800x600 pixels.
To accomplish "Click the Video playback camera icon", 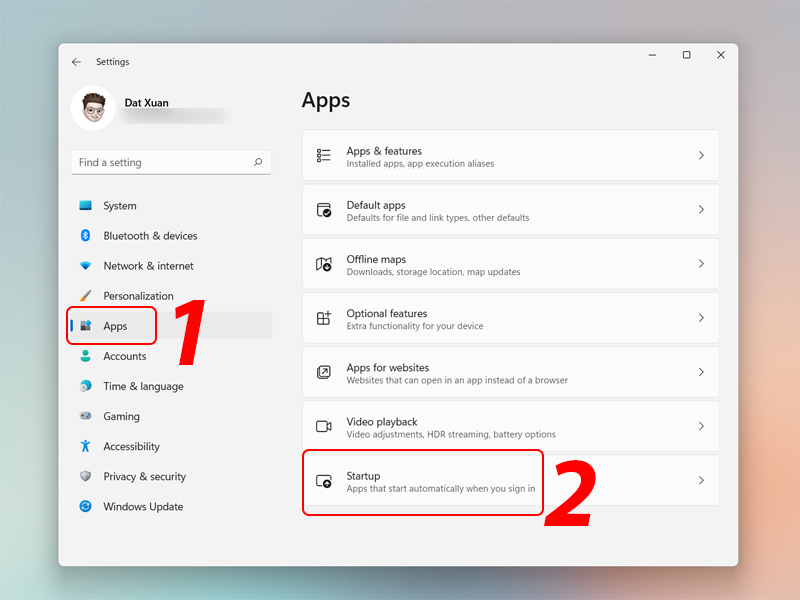I will click(323, 426).
